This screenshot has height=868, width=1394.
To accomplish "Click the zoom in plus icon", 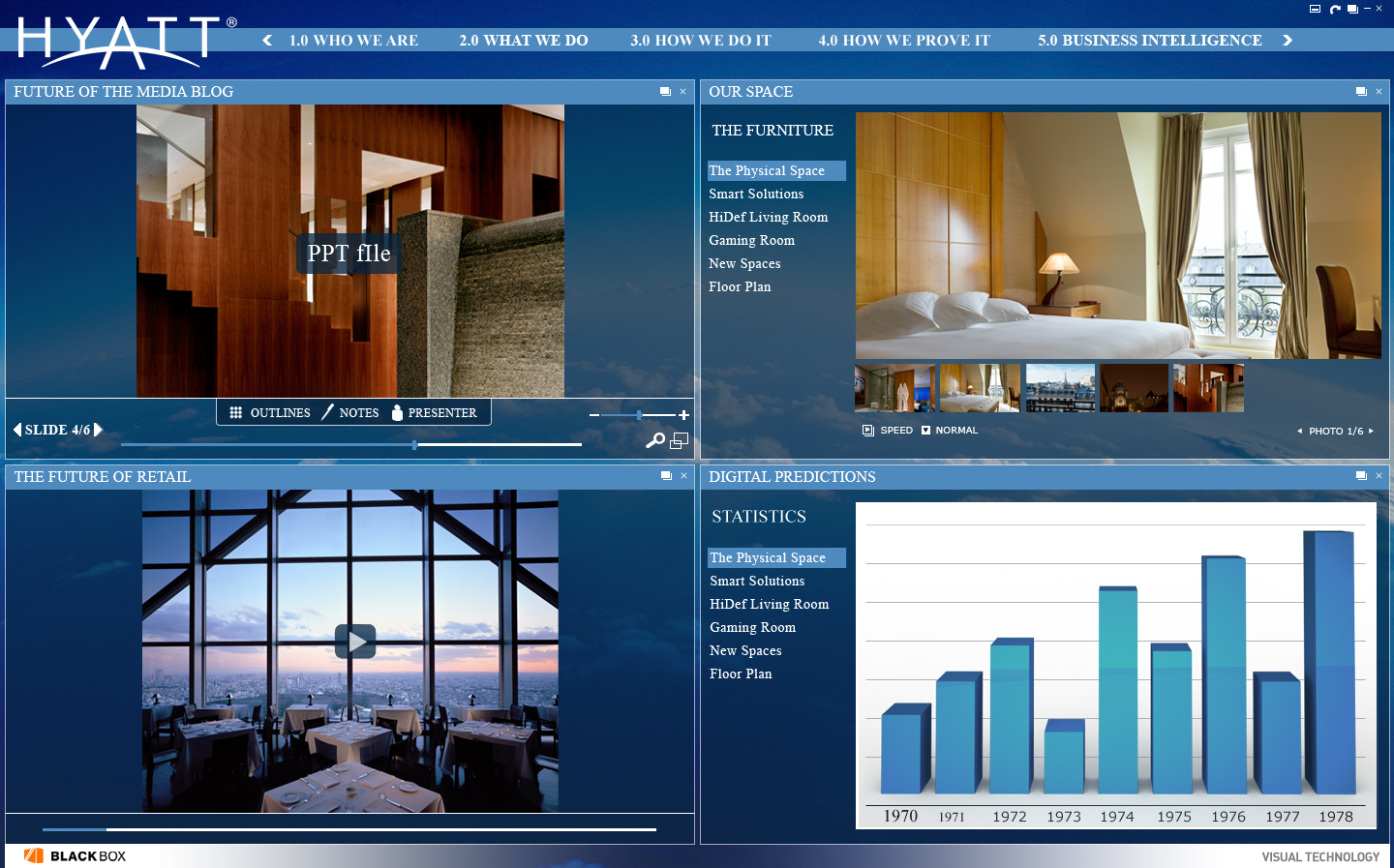I will click(x=683, y=415).
